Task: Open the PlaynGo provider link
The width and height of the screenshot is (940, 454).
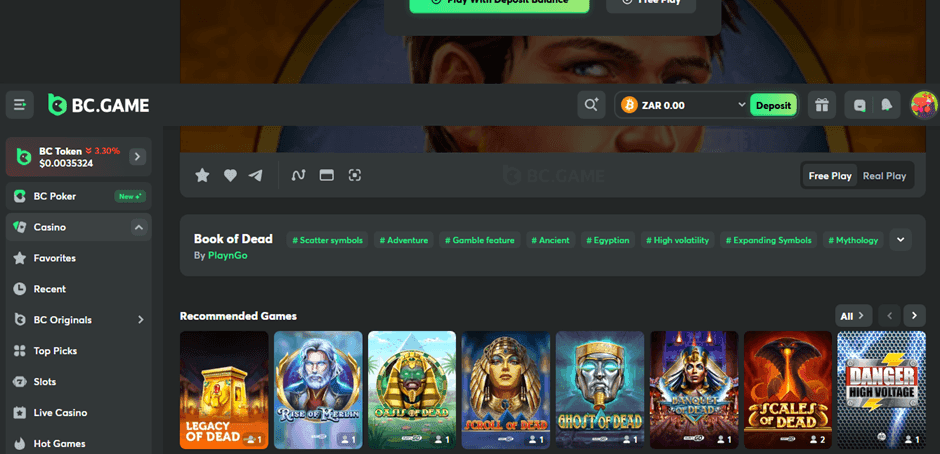Action: coord(227,256)
